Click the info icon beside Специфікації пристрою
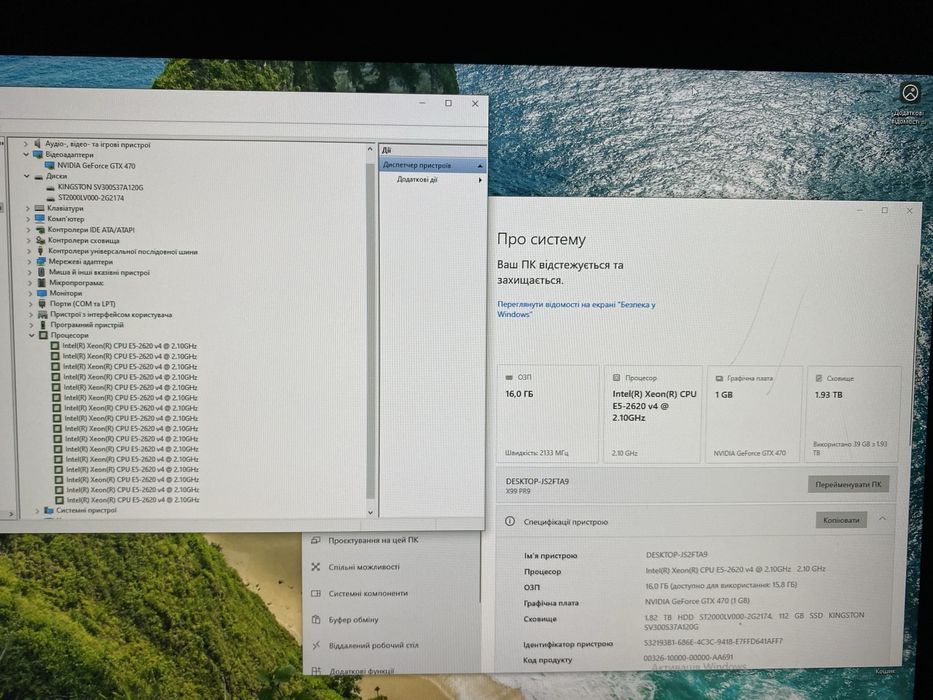The image size is (933, 700). click(x=510, y=521)
